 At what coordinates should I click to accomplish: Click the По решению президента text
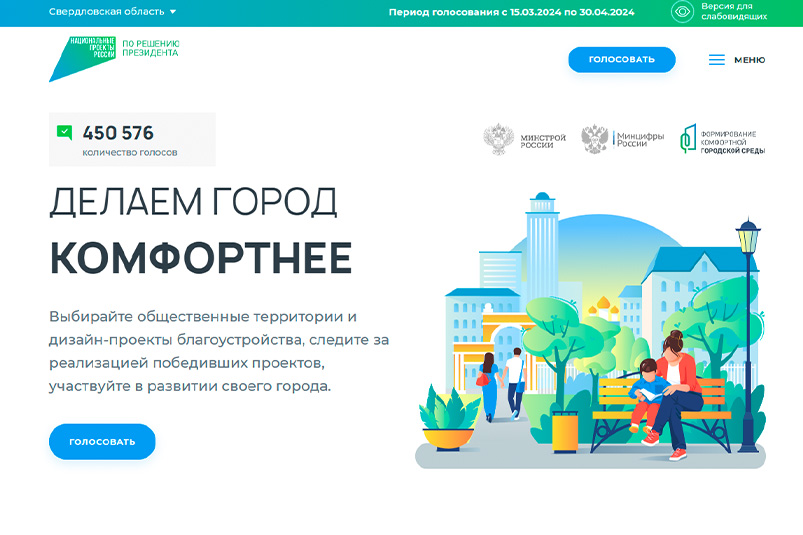click(x=150, y=48)
